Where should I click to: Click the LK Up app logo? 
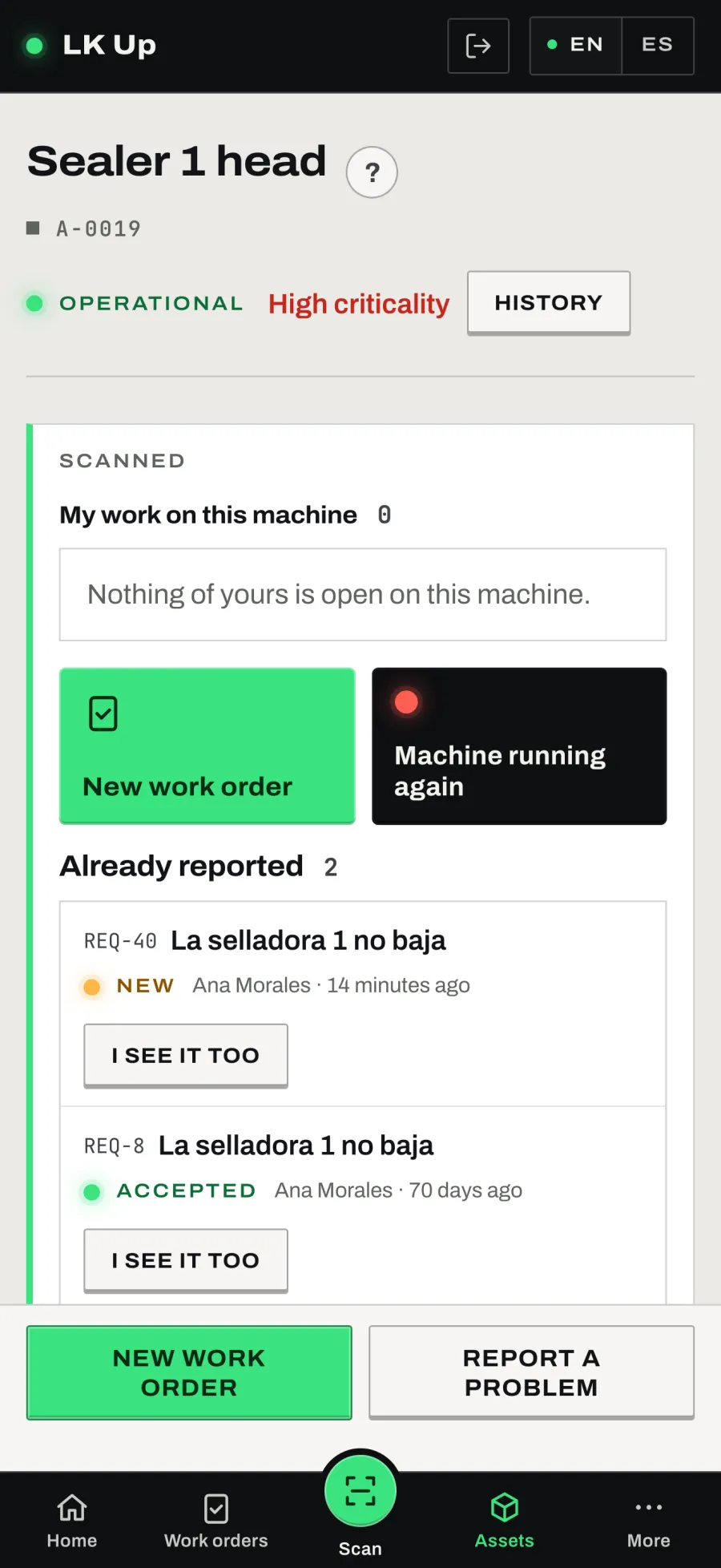click(x=91, y=46)
